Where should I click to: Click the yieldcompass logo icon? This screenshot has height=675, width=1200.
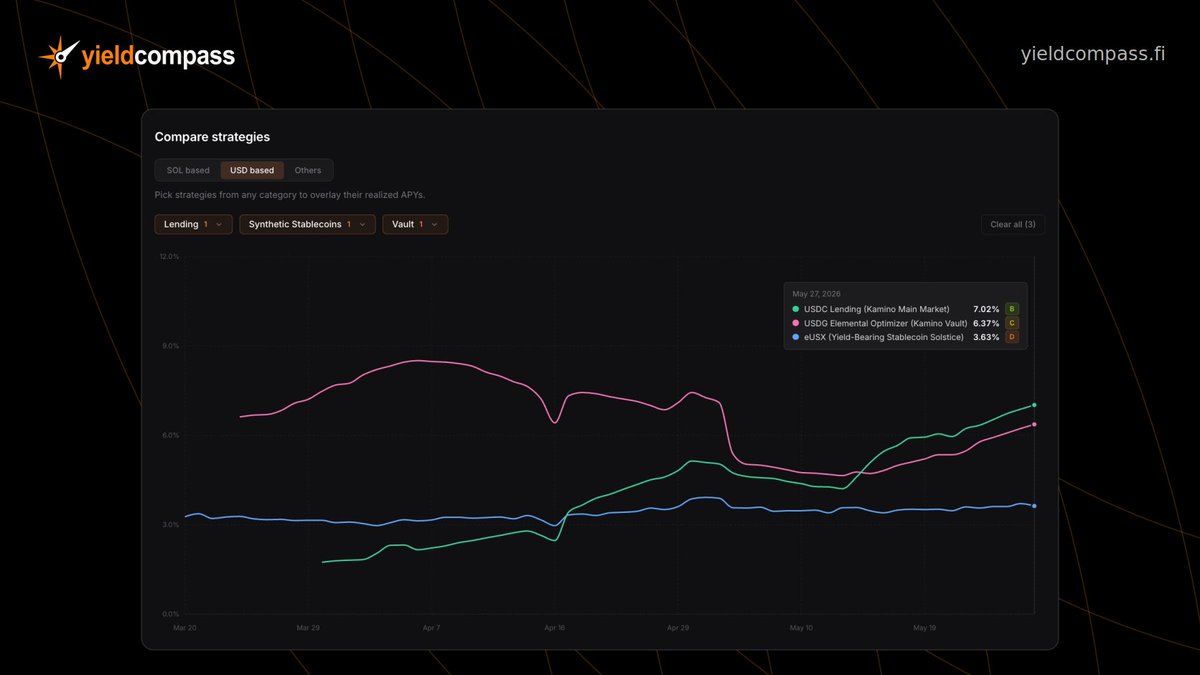(x=59, y=56)
